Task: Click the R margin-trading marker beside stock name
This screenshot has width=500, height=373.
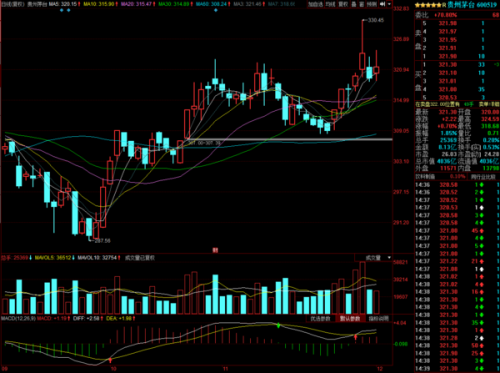Action: 444,5
